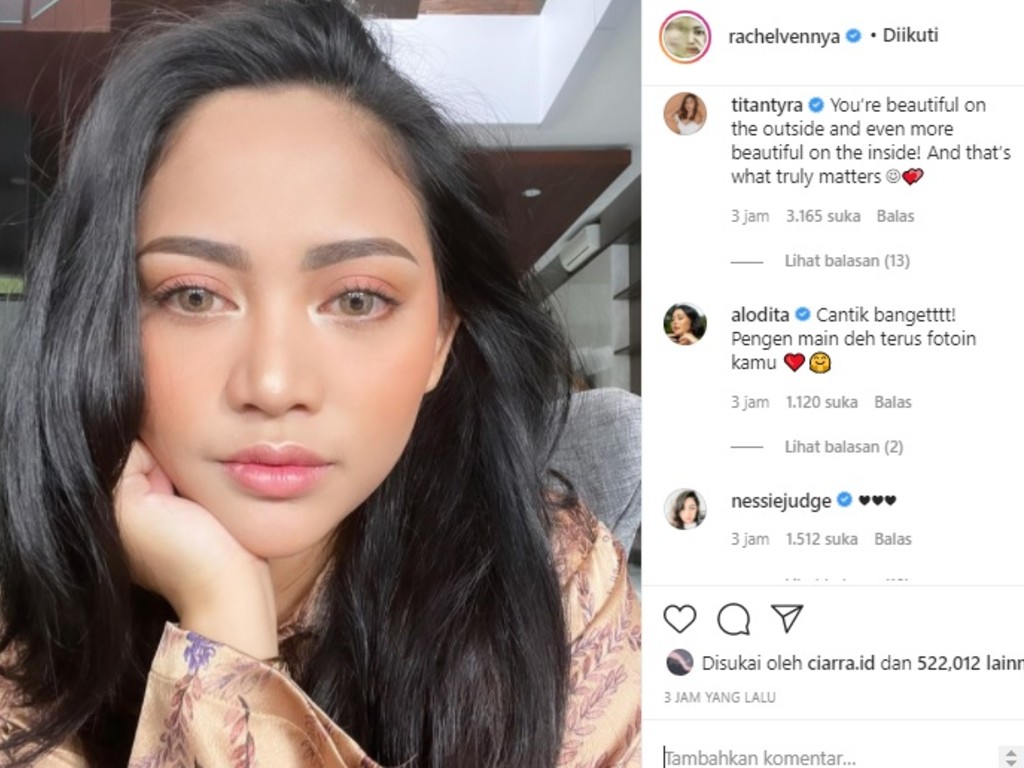Share post via paper plane icon
Viewport: 1024px width, 768px height.
tap(787, 618)
